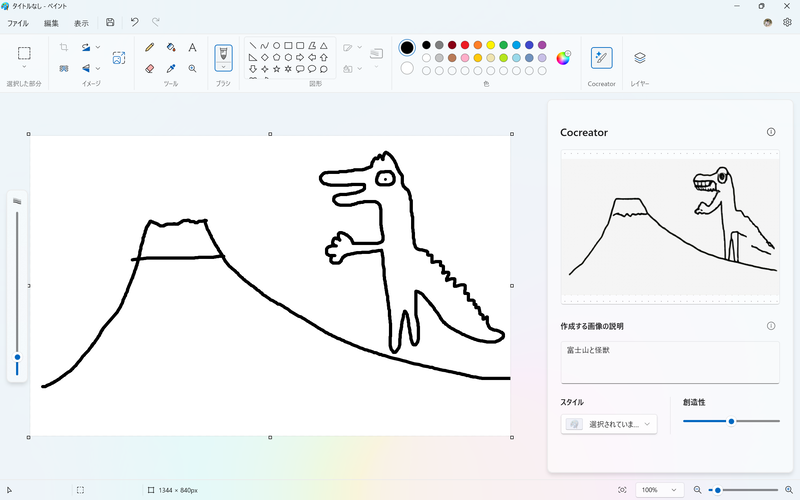The height and width of the screenshot is (500, 800).
Task: Select the Color picker eyedropper tool
Action: coord(171,68)
